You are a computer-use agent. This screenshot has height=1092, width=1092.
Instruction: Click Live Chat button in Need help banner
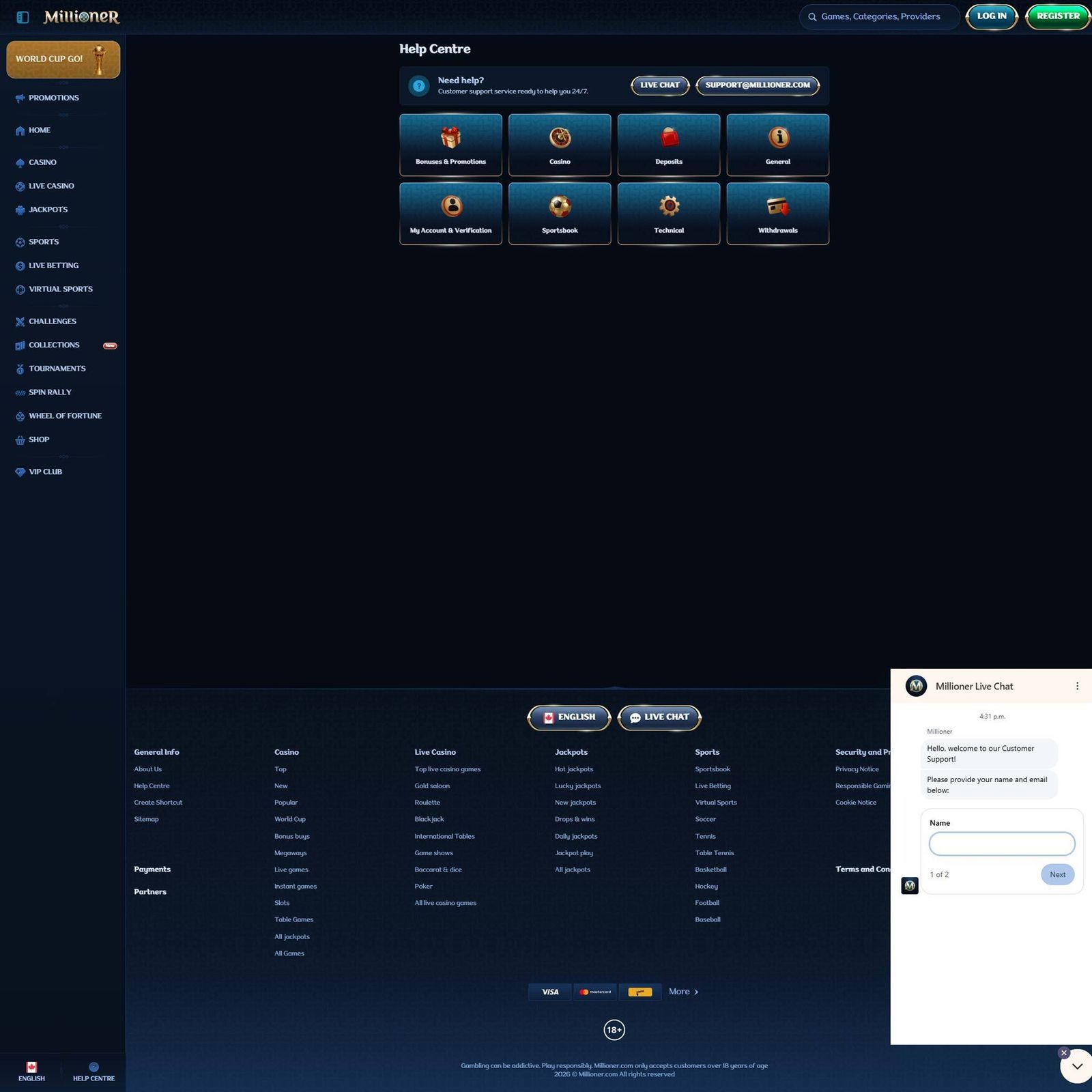[x=660, y=85]
